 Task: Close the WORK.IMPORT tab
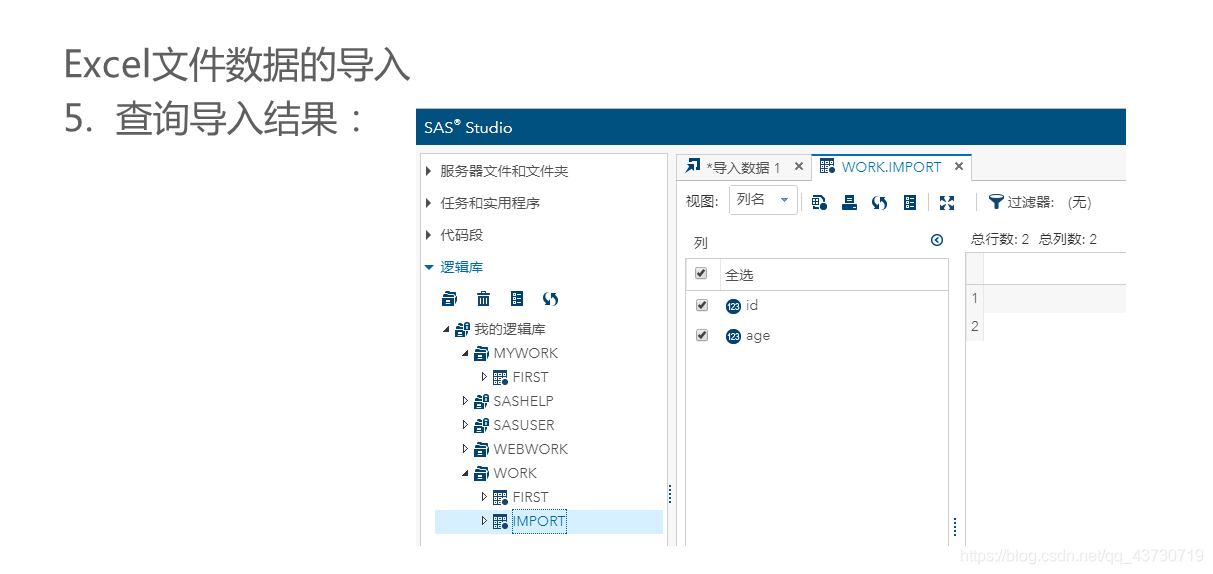(959, 167)
